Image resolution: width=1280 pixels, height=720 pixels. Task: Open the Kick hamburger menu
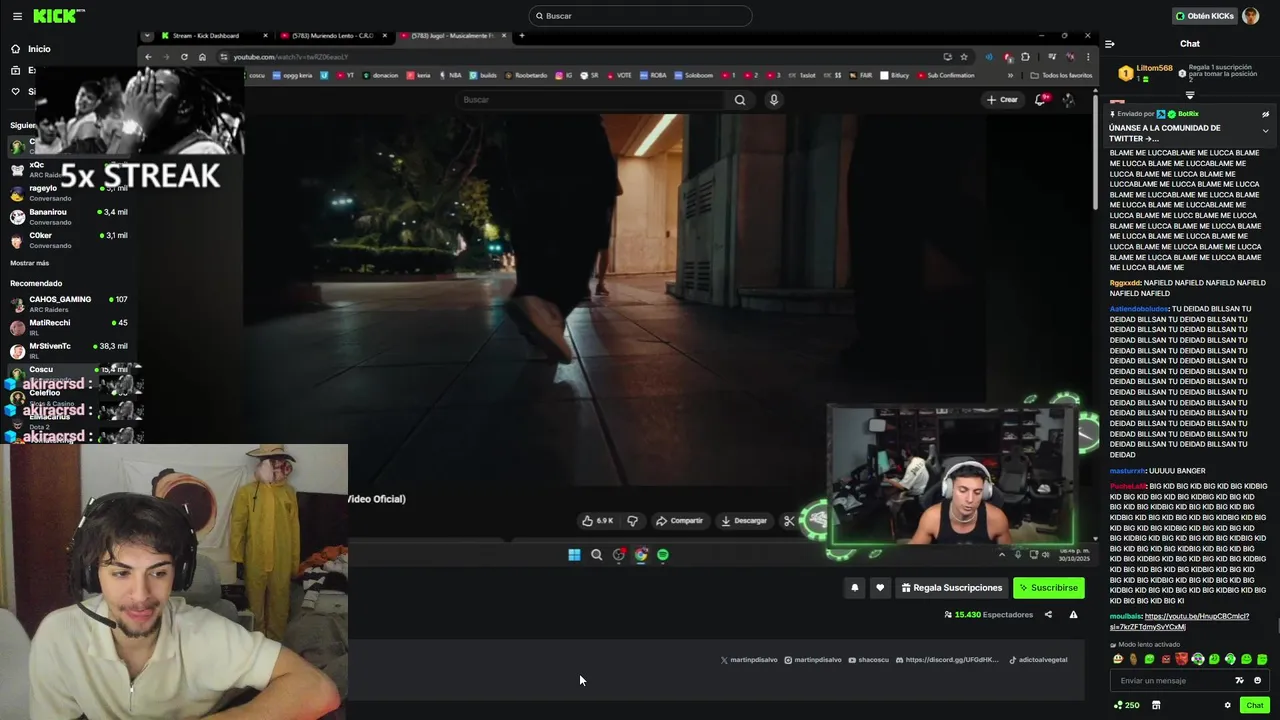click(x=17, y=16)
